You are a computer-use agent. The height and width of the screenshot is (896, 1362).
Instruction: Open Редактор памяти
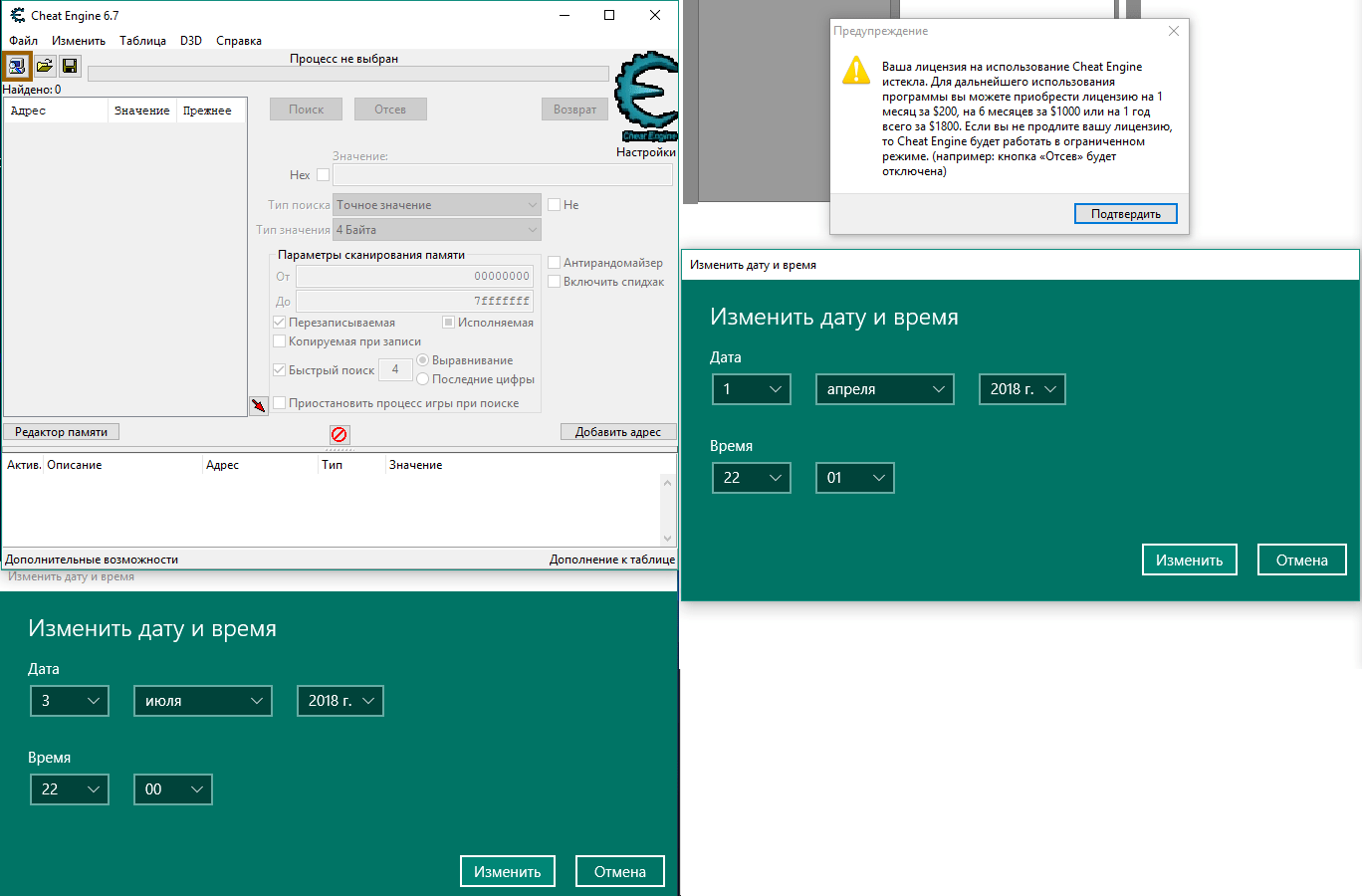(x=62, y=432)
